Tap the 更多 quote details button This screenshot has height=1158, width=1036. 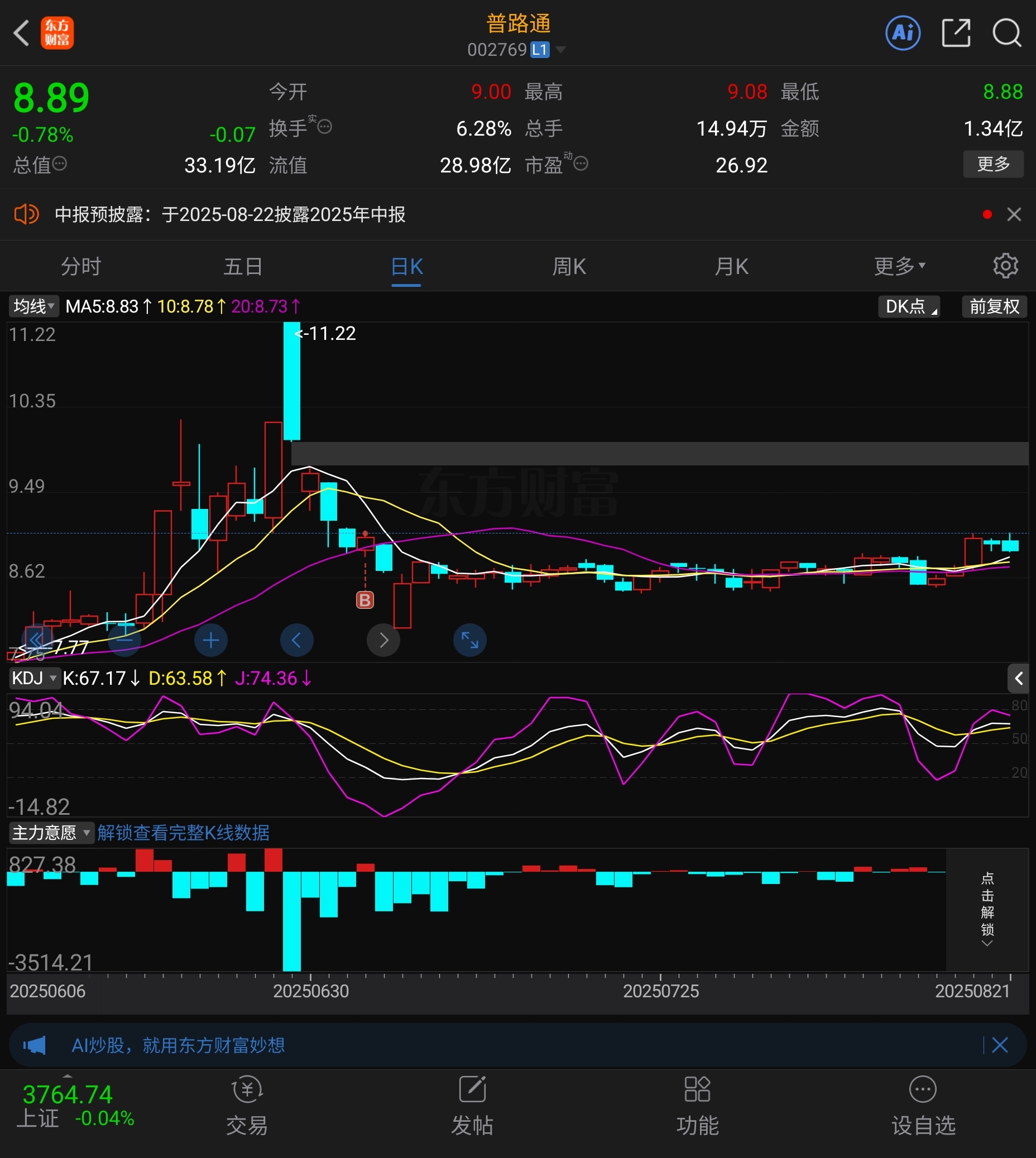pyautogui.click(x=994, y=164)
